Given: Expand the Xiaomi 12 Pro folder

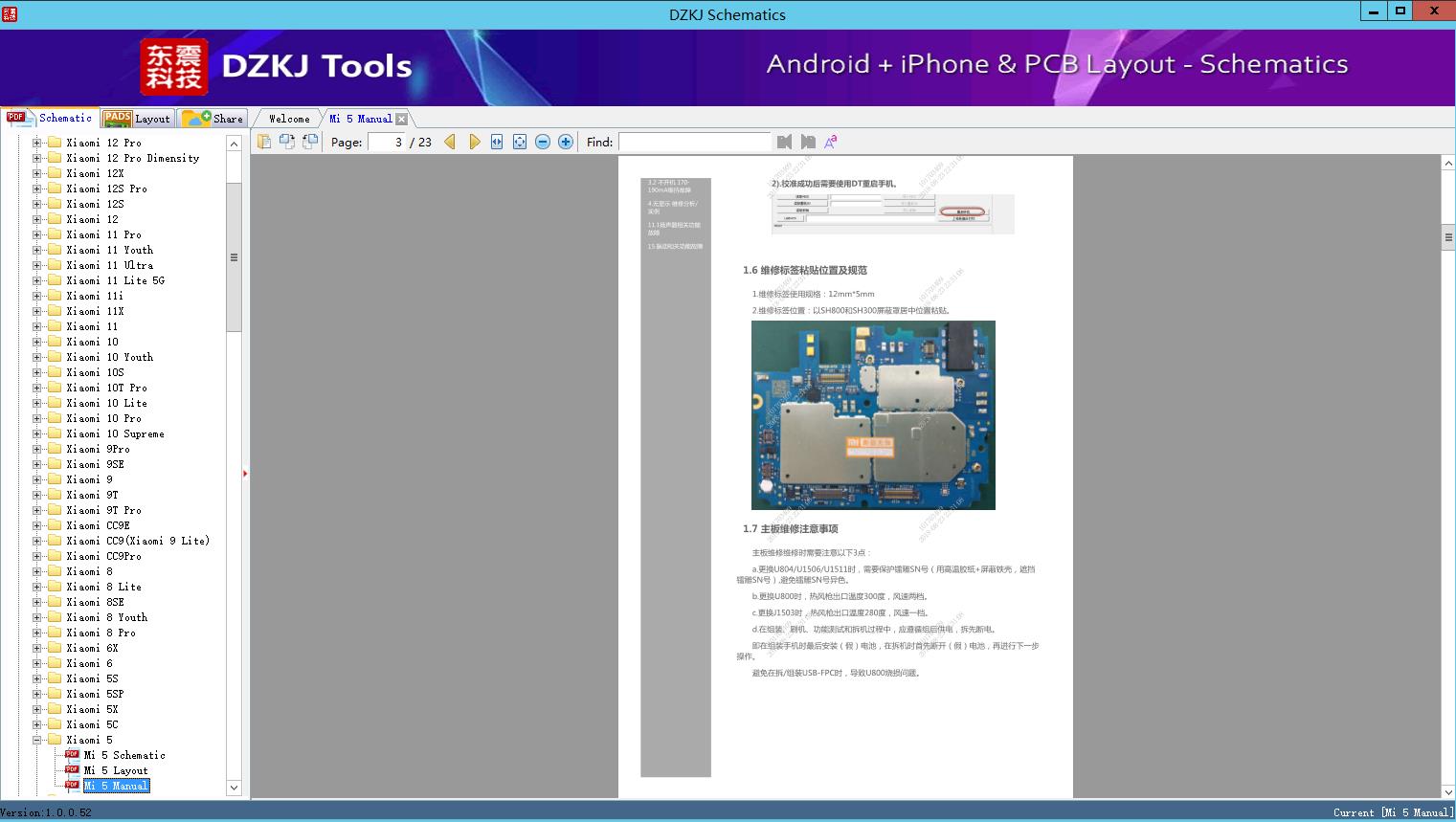Looking at the screenshot, I should (x=37, y=143).
